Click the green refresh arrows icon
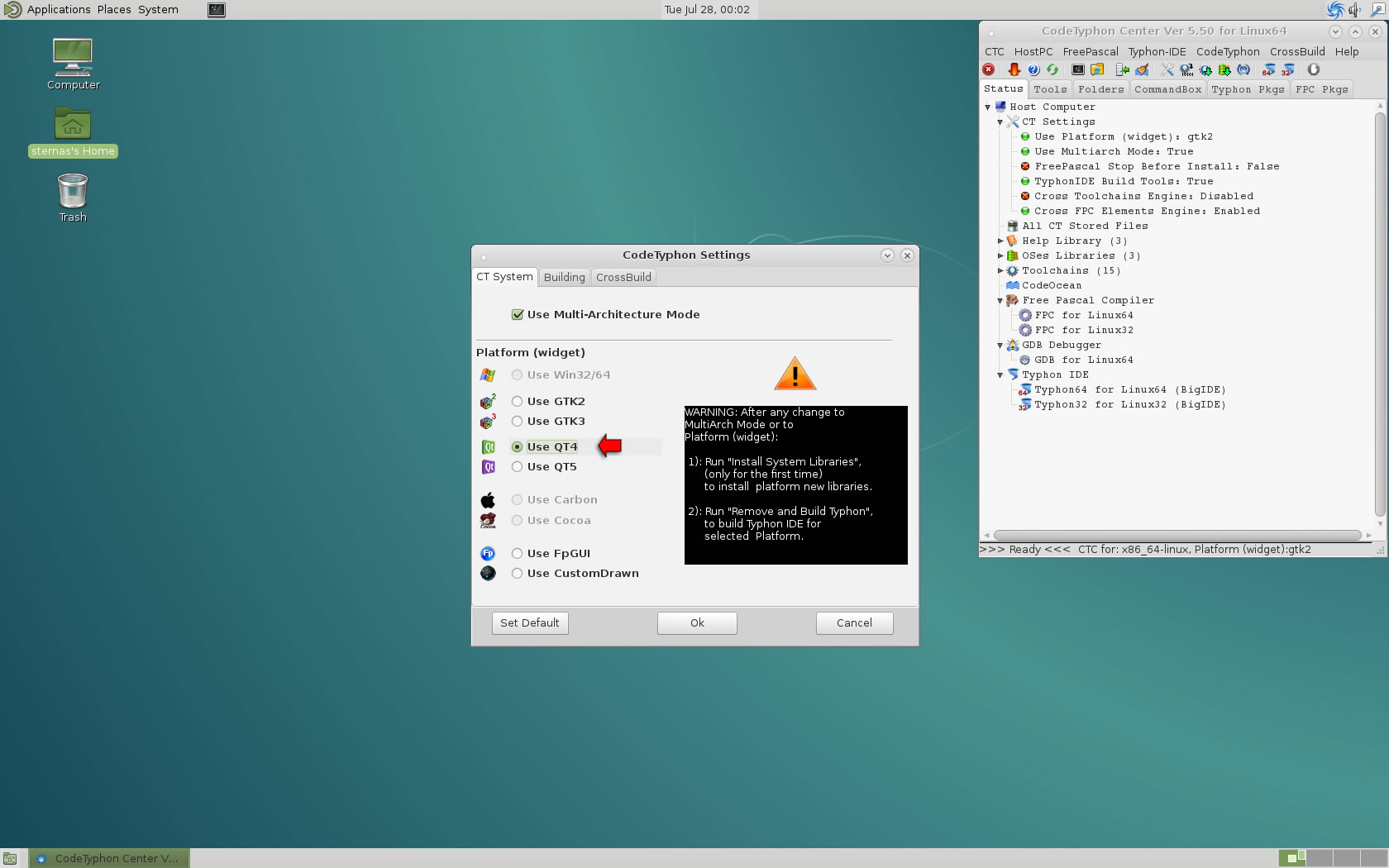 (x=1052, y=70)
